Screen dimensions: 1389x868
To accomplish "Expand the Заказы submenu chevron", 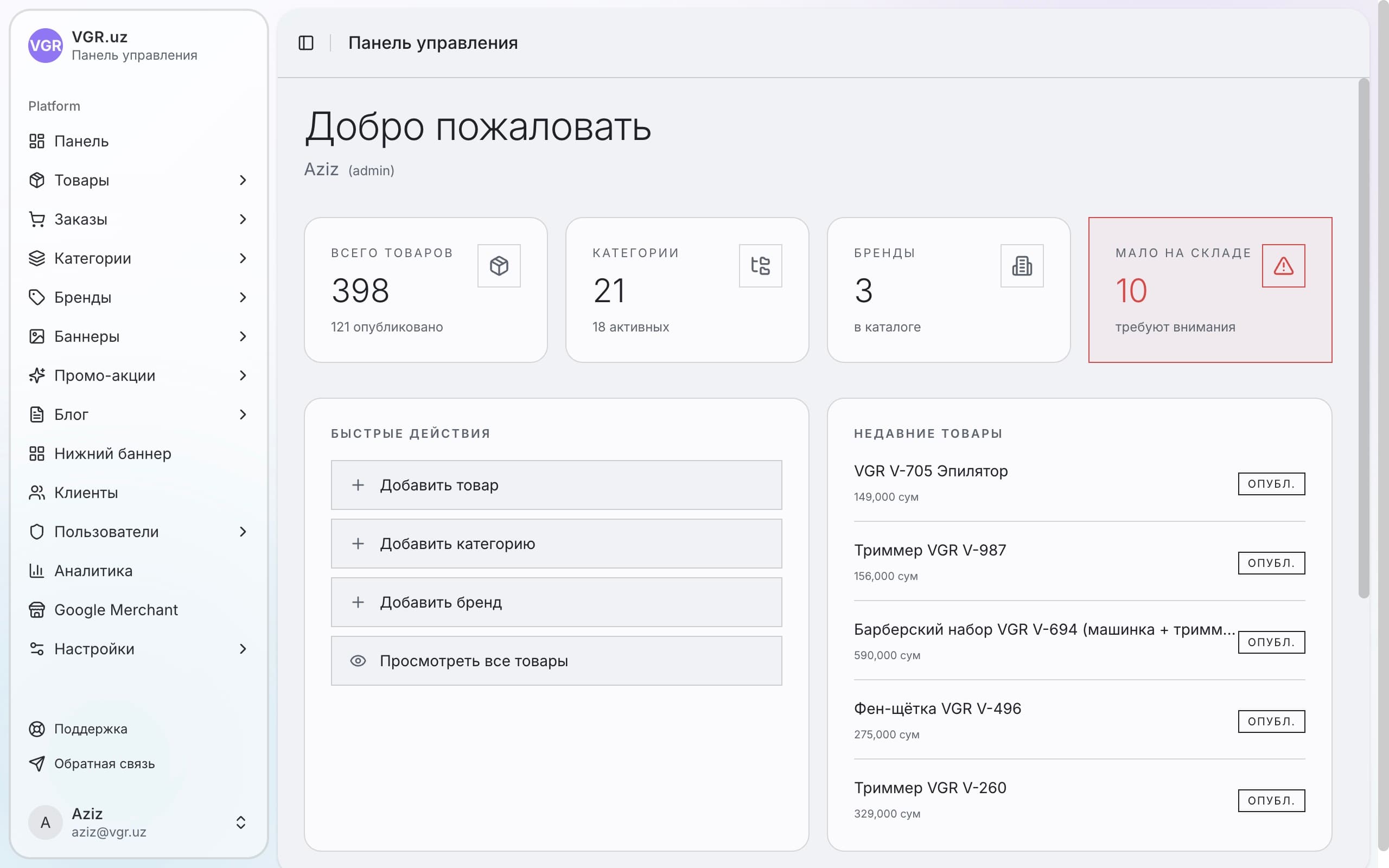I will point(243,219).
